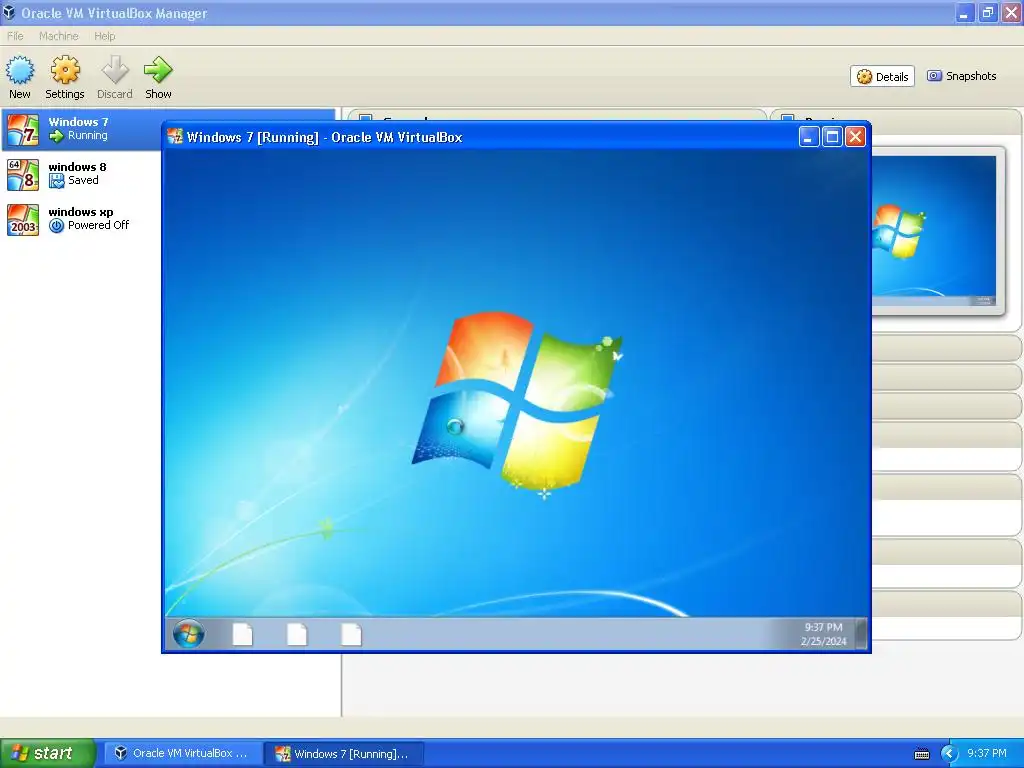Open the Windows 7 guest Start orb
Viewport: 1024px width, 768px height.
(189, 634)
